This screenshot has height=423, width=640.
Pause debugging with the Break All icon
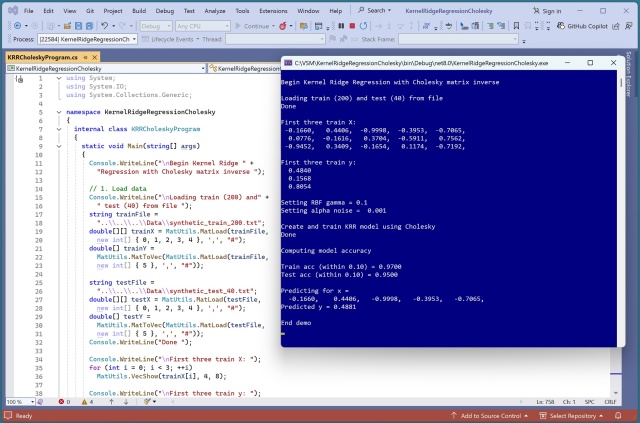(341, 26)
